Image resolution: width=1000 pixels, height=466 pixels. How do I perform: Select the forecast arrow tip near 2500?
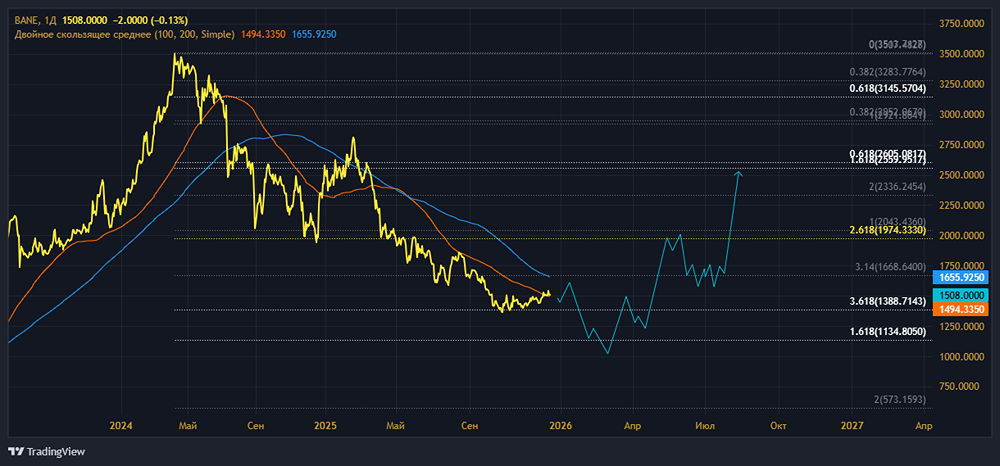click(739, 172)
